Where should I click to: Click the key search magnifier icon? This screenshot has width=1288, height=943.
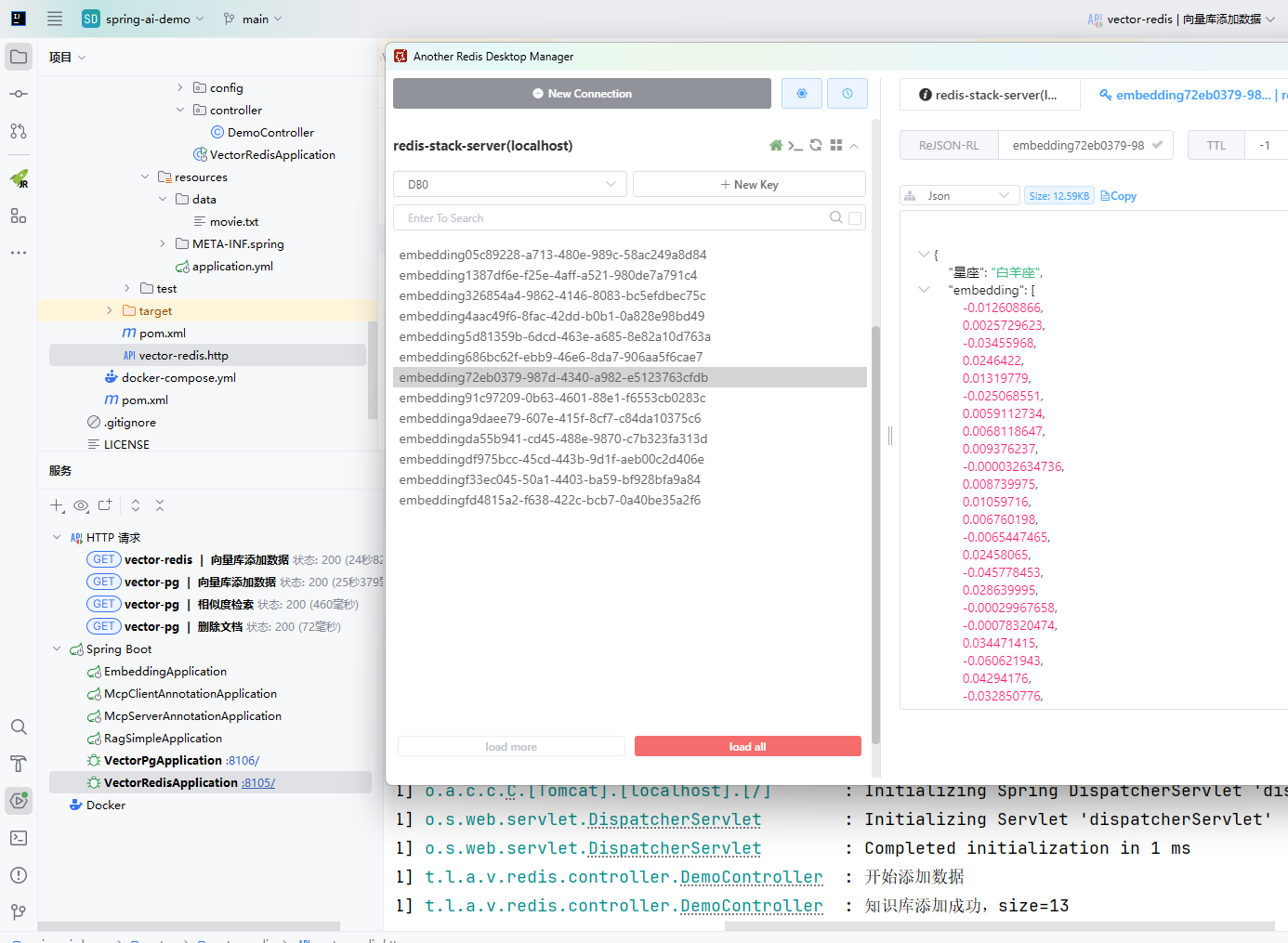836,217
